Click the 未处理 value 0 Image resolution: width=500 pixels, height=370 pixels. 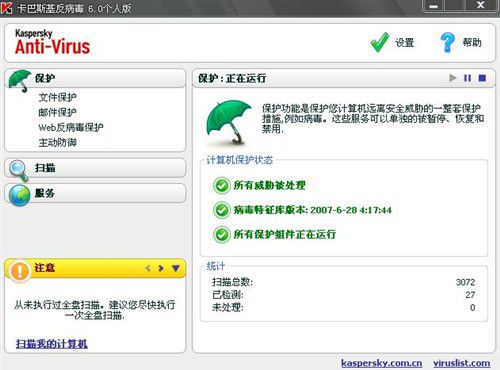(473, 308)
